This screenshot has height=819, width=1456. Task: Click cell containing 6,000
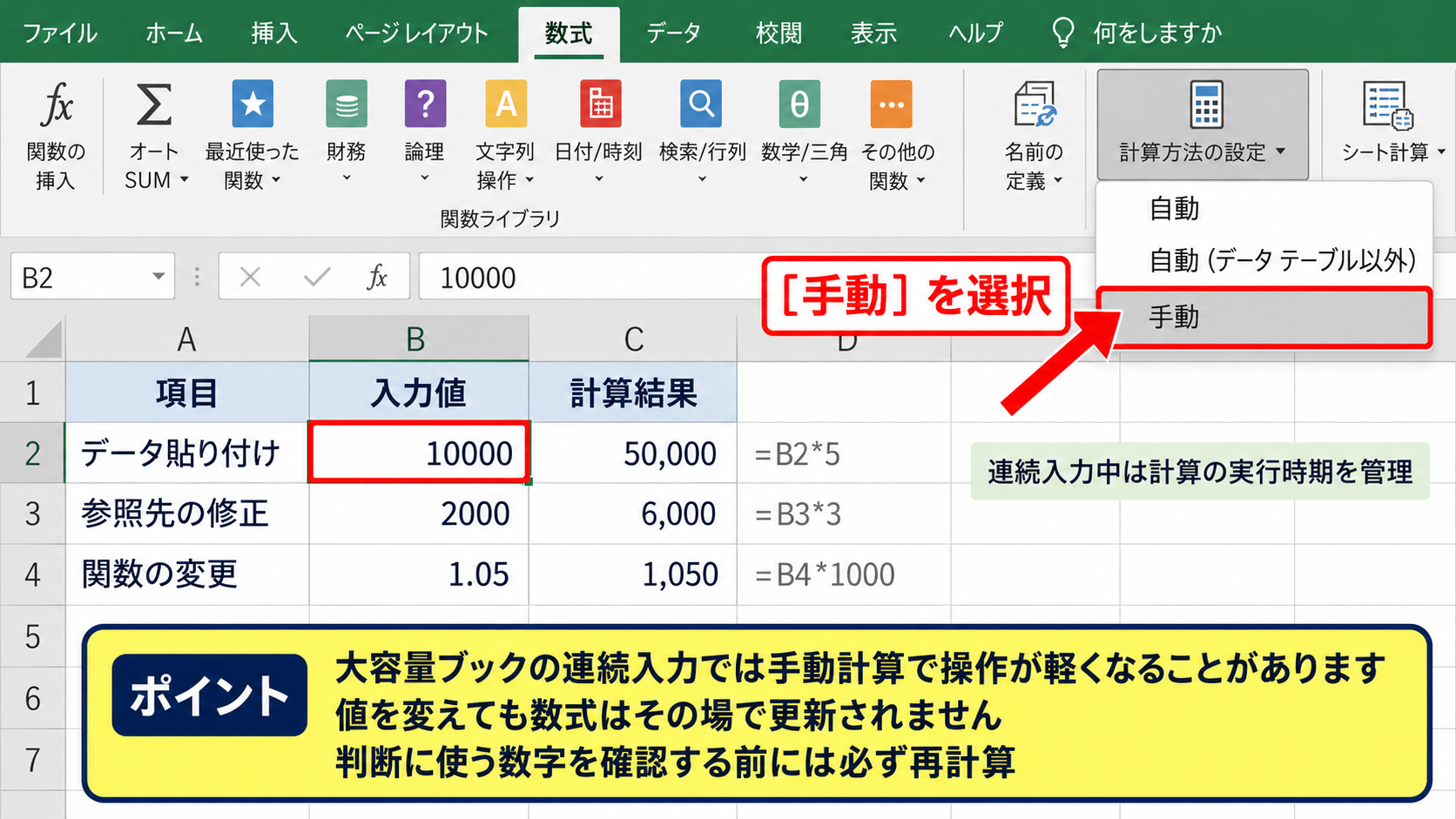[633, 514]
